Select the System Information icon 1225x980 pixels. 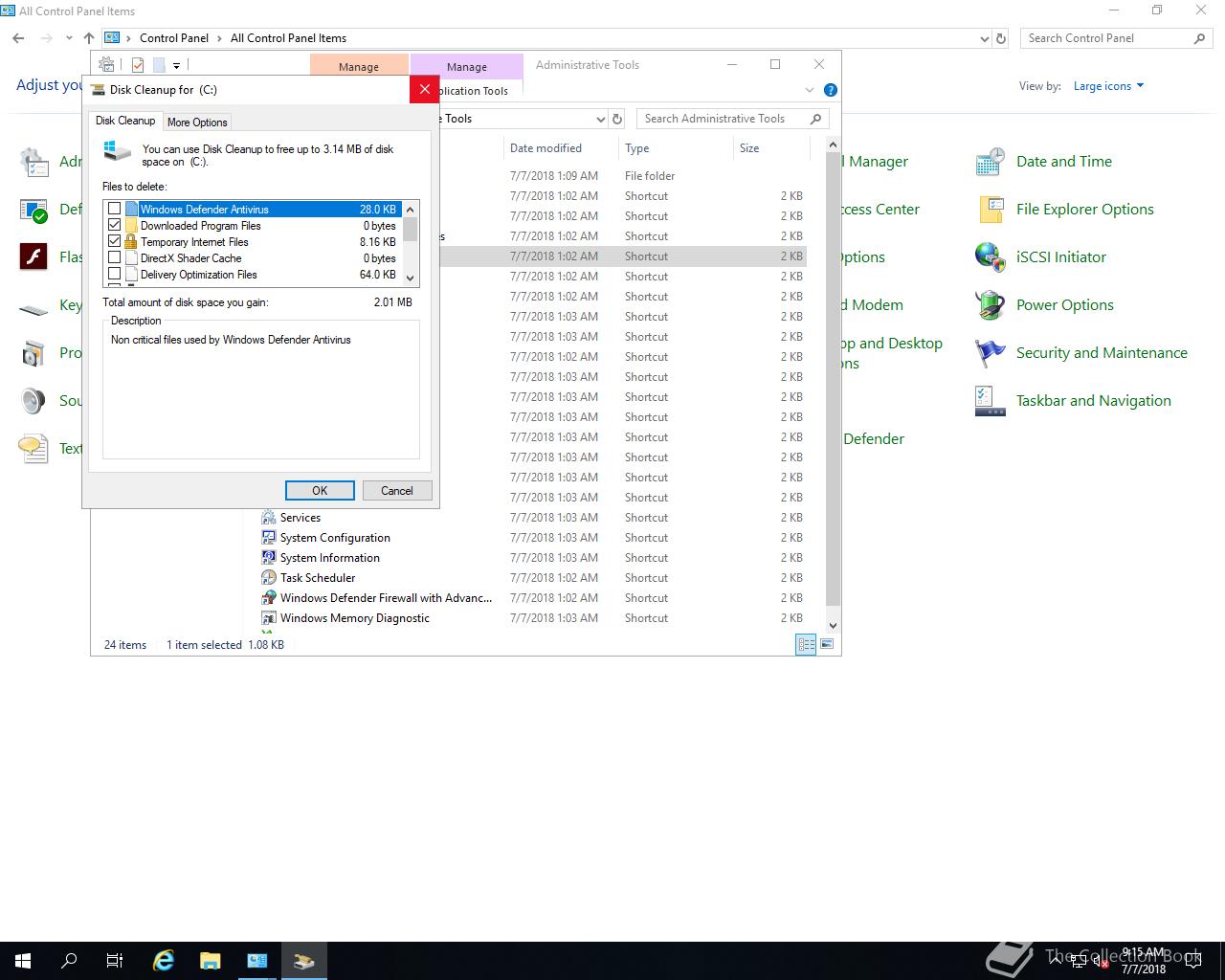tap(269, 557)
